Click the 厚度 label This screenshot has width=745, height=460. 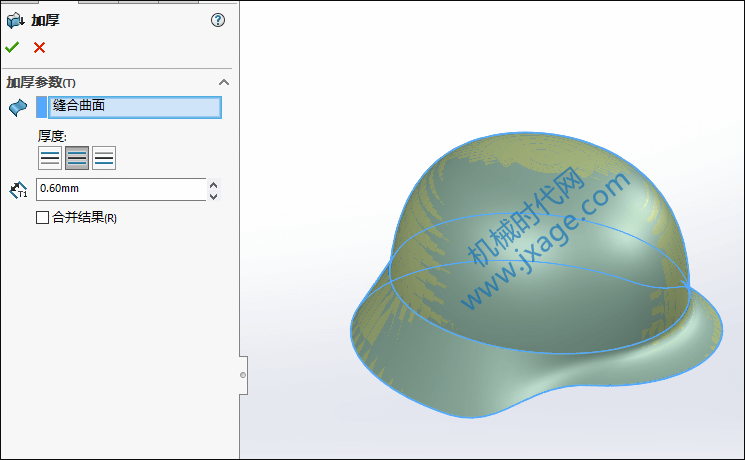(x=52, y=136)
